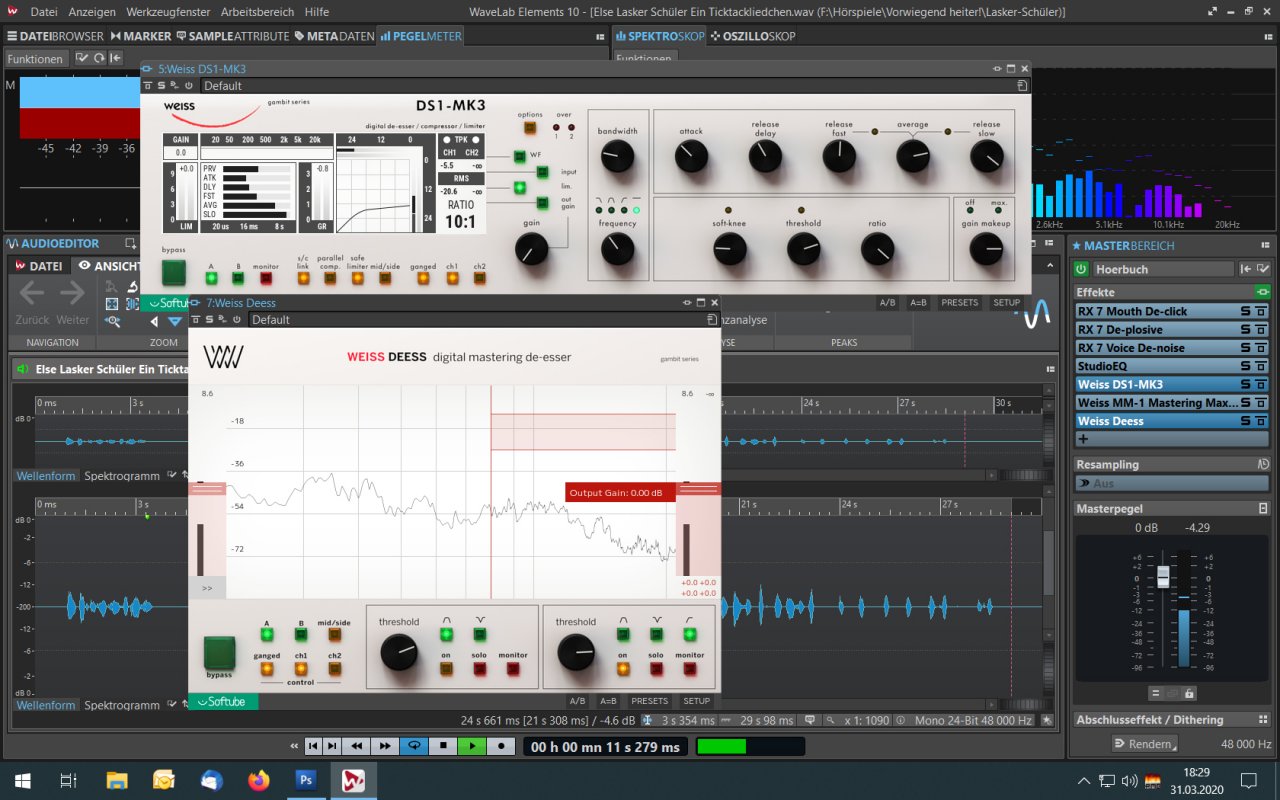Toggle the red monitor LED in DS1-MK3
1280x800 pixels.
coord(266,278)
